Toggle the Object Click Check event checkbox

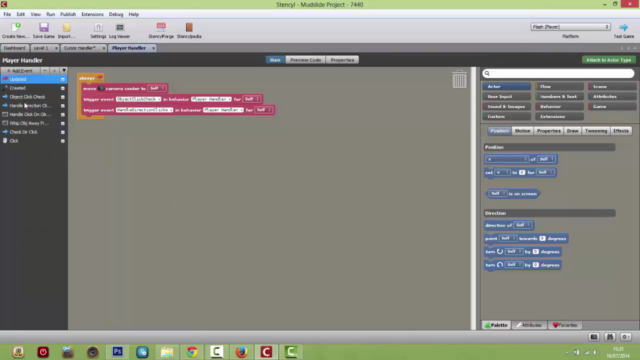coord(63,97)
